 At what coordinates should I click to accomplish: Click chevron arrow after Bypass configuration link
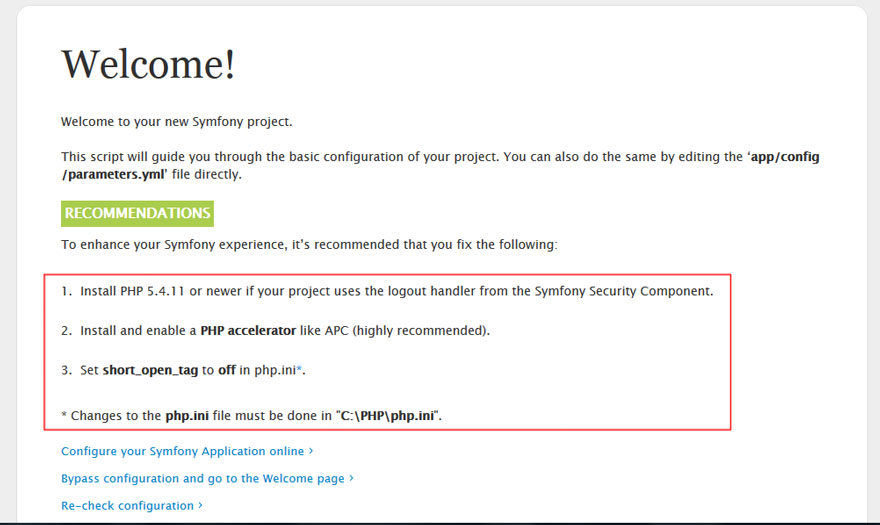click(x=351, y=478)
